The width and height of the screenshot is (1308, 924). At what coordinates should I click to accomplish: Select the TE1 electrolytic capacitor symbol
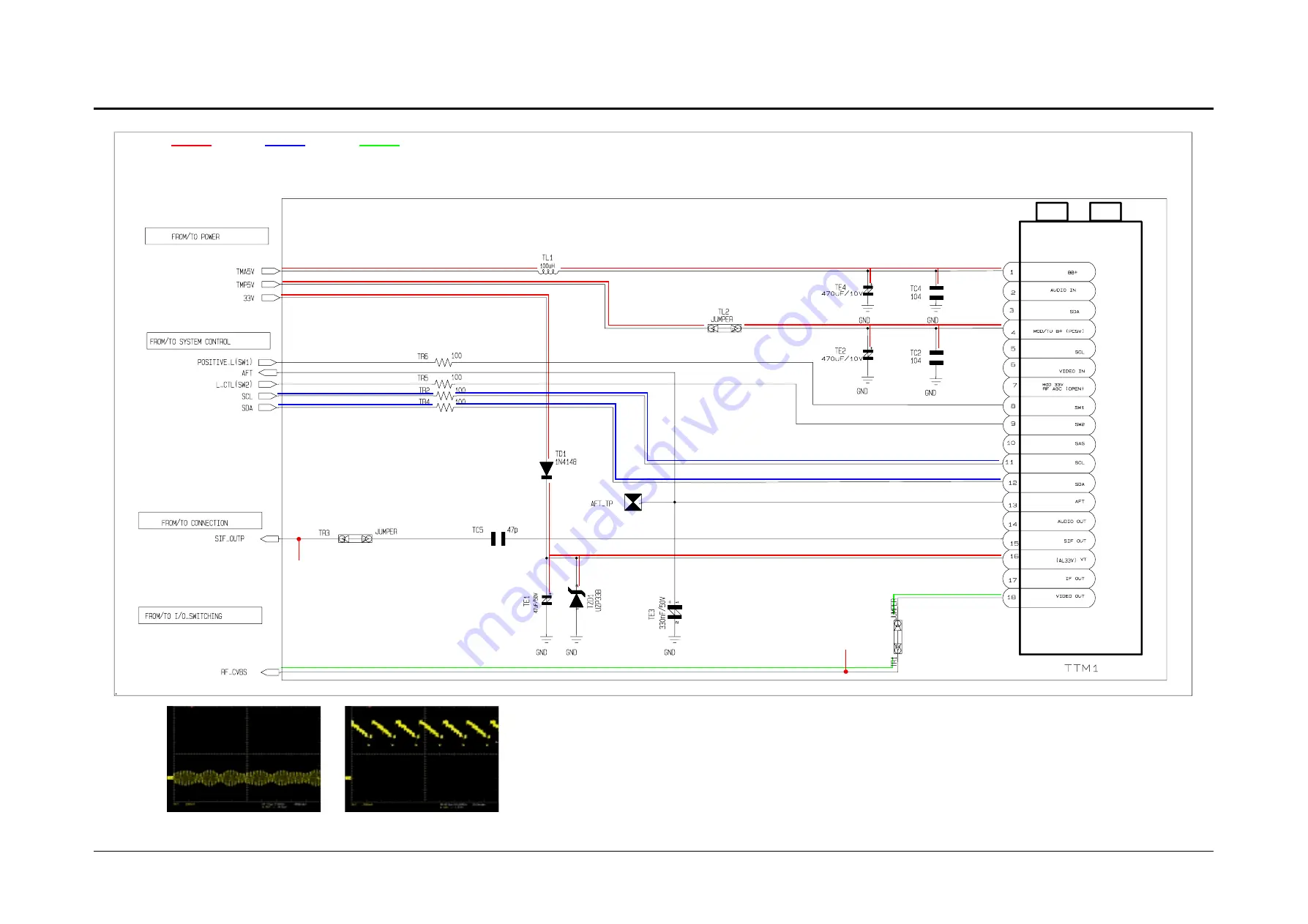tap(546, 600)
